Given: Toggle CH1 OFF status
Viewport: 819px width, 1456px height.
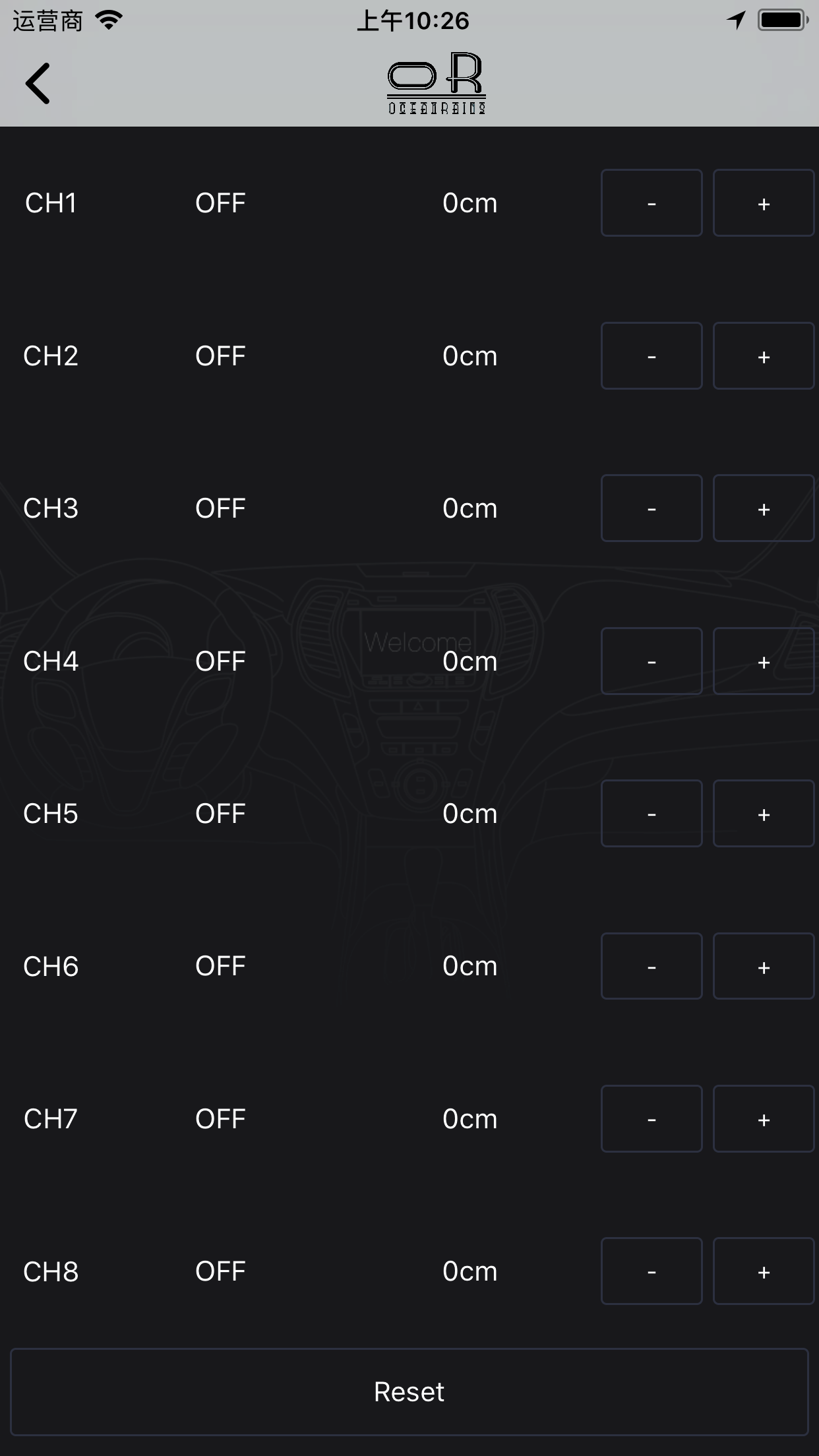Looking at the screenshot, I should pyautogui.click(x=220, y=203).
